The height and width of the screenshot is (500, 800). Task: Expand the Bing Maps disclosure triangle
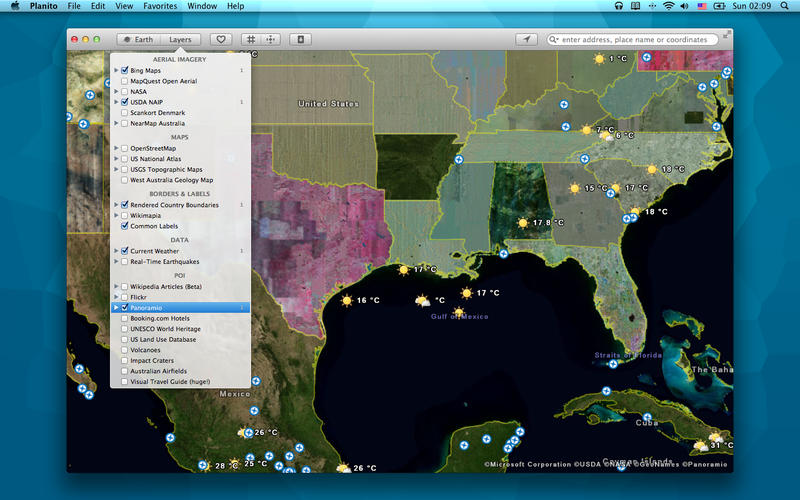115,71
